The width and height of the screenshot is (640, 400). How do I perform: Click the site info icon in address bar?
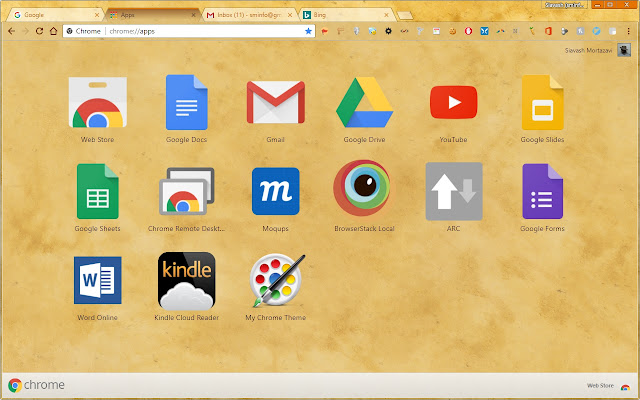click(70, 31)
